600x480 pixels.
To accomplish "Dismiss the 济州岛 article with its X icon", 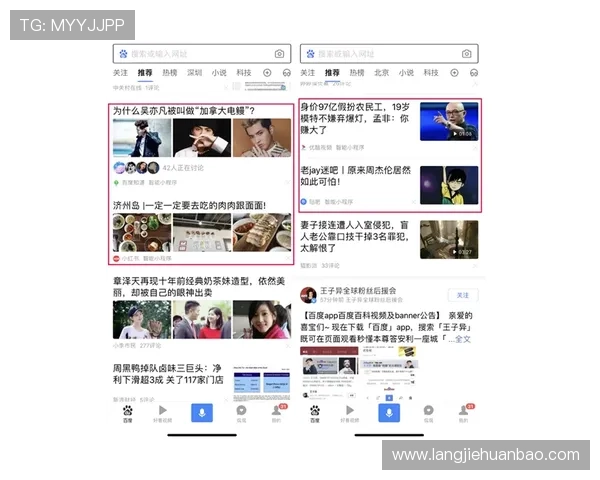I will click(x=287, y=258).
